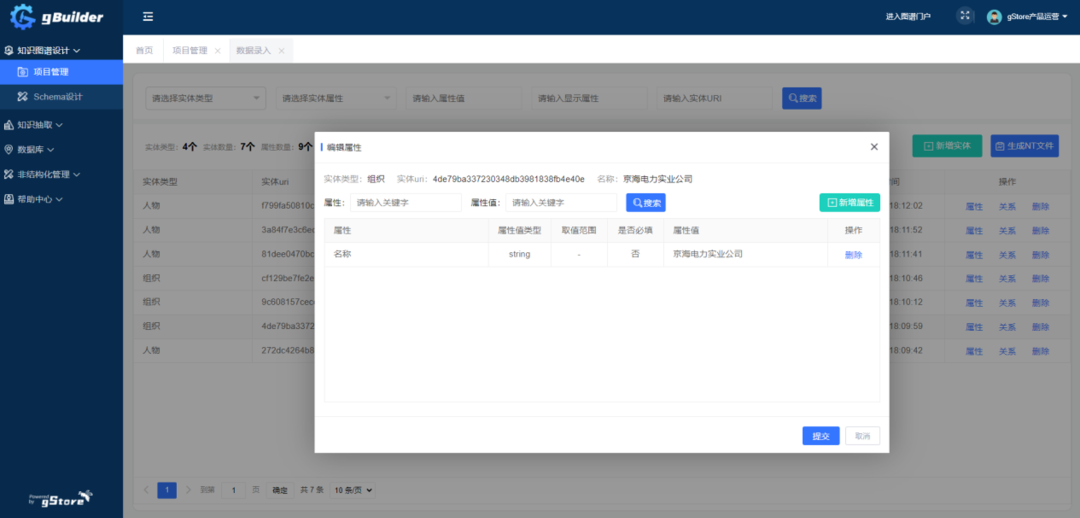Close the 项目管理 tab with its x

click(x=218, y=51)
